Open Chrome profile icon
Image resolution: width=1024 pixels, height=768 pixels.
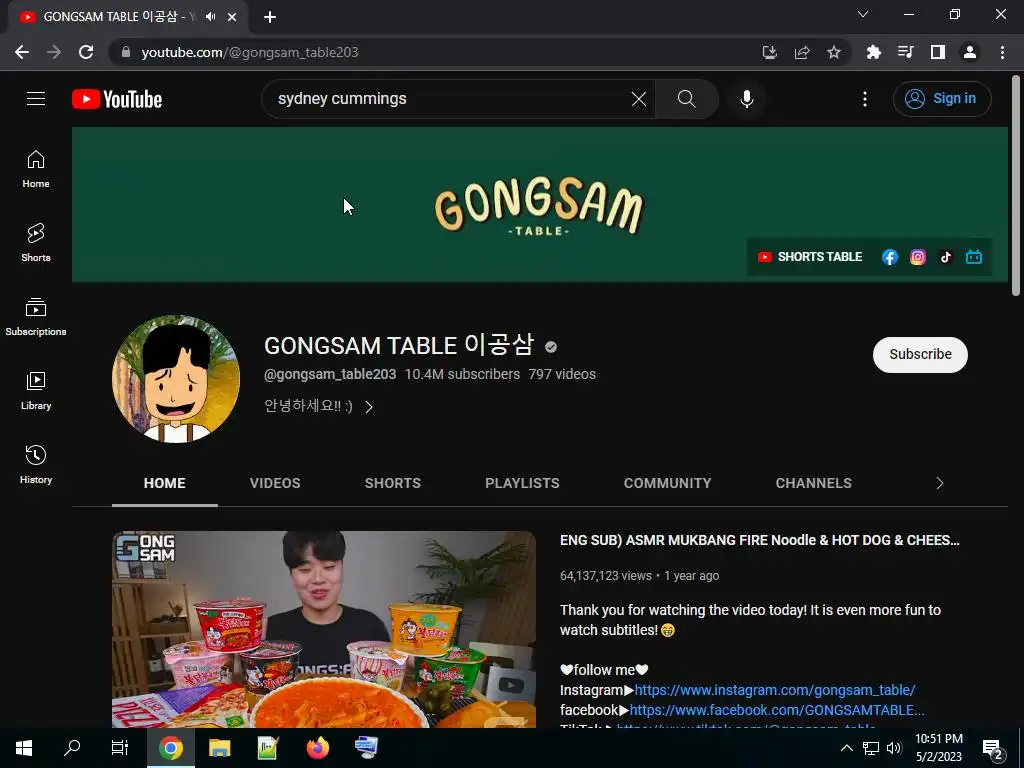click(970, 52)
